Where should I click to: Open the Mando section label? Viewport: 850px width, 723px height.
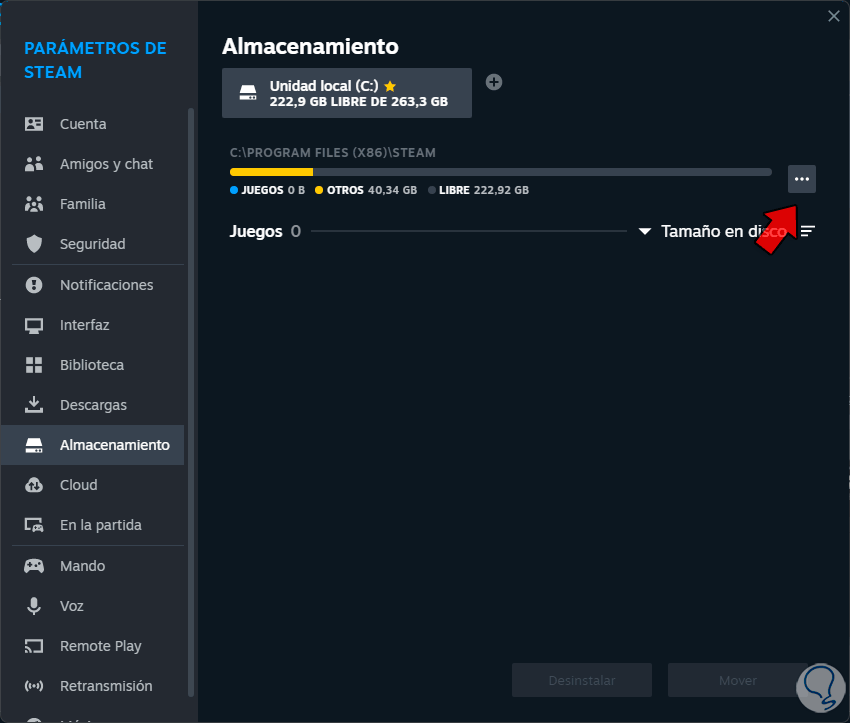point(82,566)
